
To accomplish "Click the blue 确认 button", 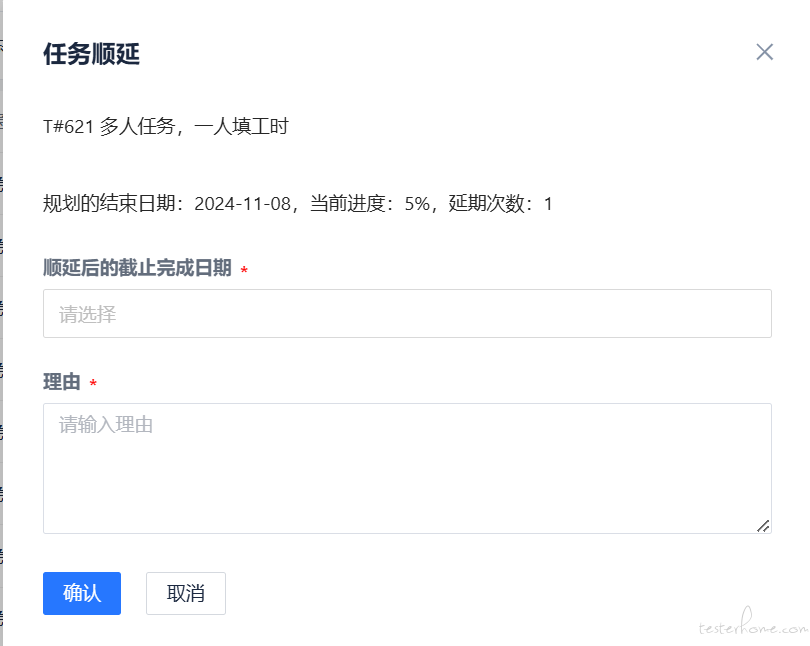I will [x=82, y=593].
